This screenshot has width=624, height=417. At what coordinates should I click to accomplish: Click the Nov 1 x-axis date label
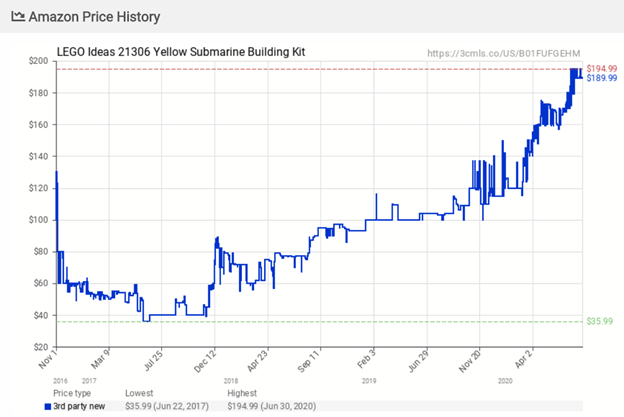pos(52,359)
